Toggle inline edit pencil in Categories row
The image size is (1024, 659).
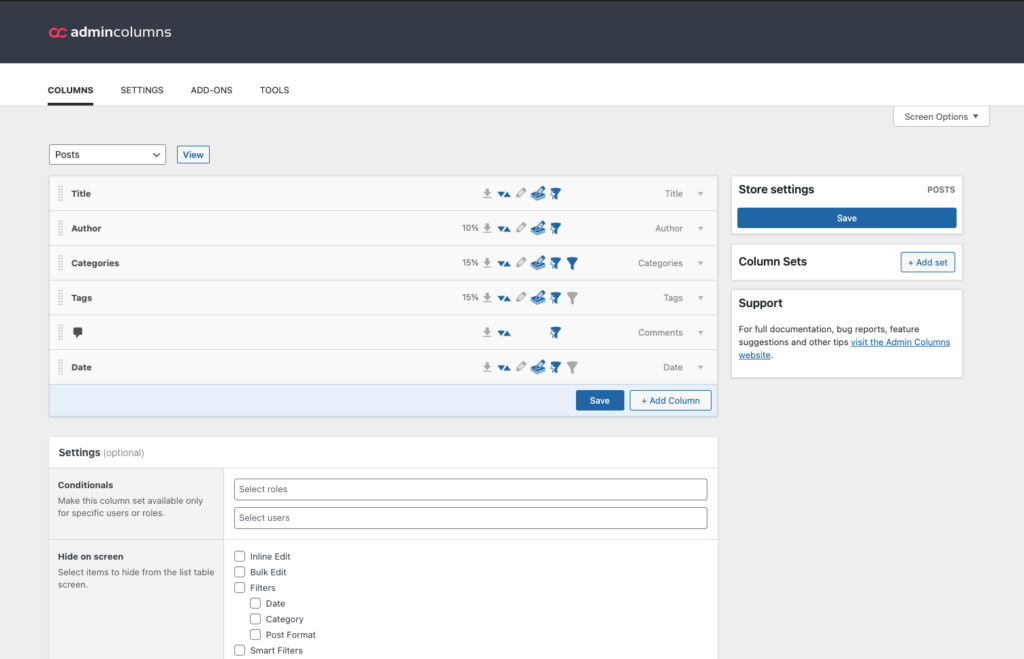(x=521, y=263)
